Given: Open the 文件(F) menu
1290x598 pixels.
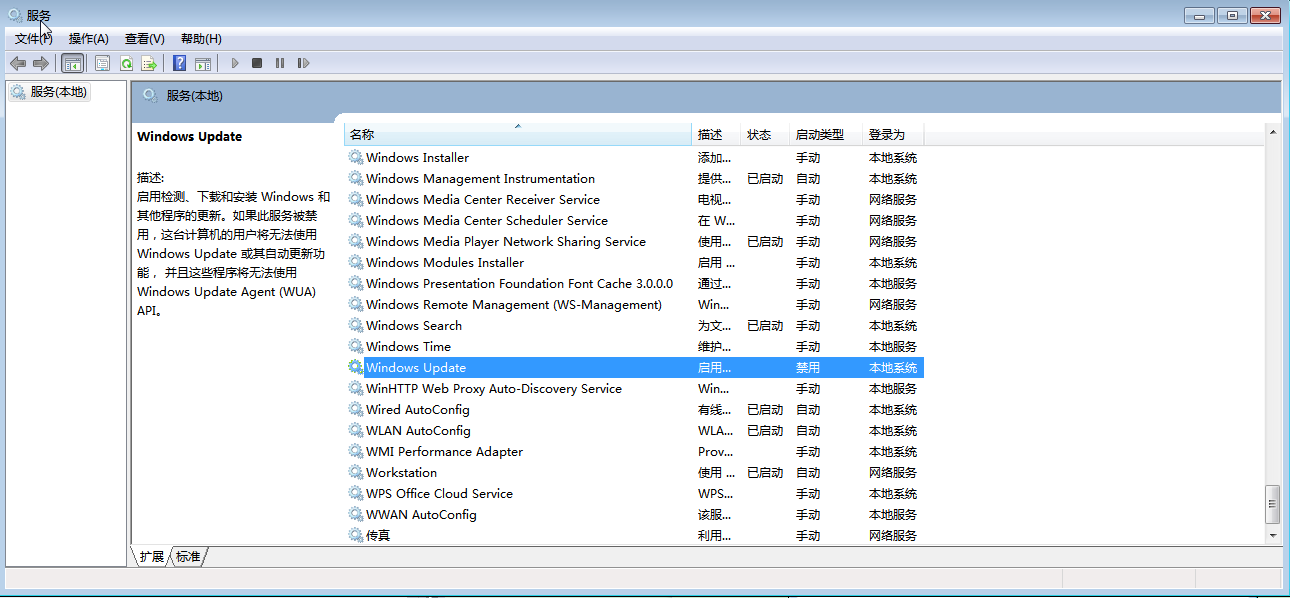Looking at the screenshot, I should pos(33,38).
